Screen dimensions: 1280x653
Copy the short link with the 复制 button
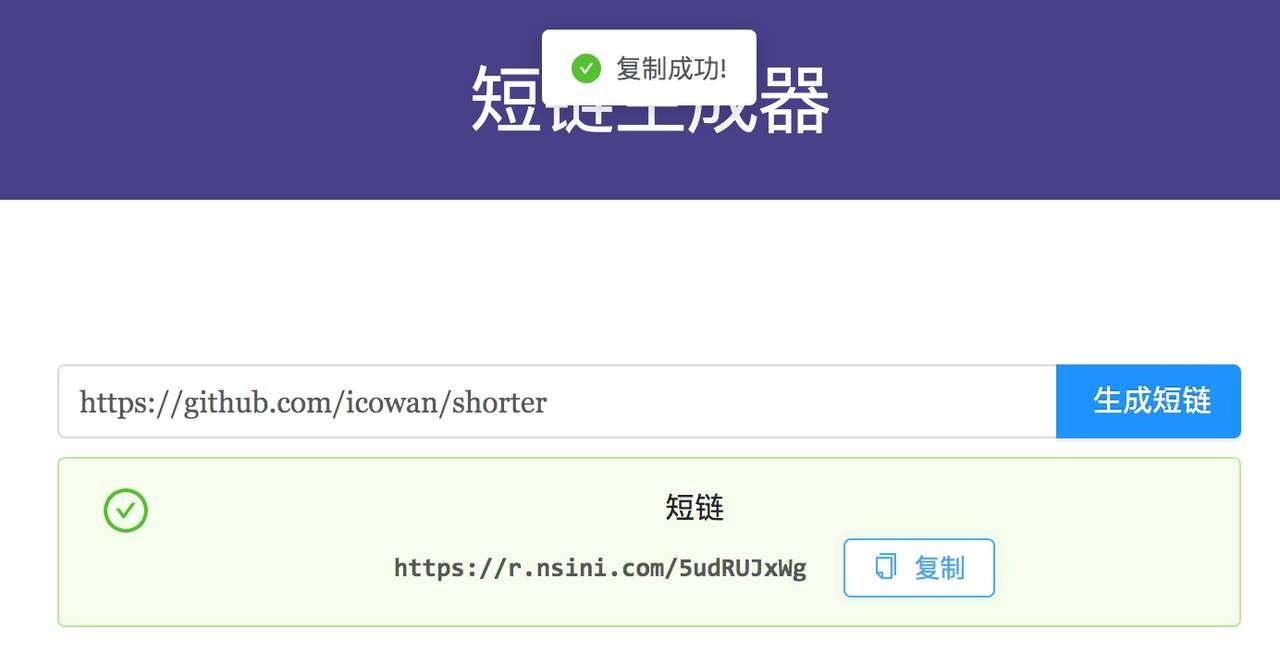tap(919, 568)
